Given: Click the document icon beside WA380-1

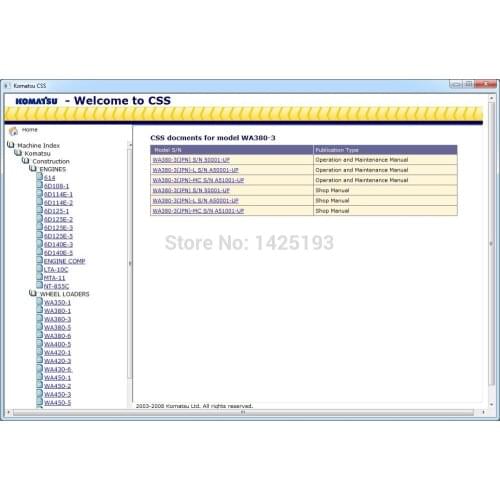Looking at the screenshot, I should click(x=40, y=310).
